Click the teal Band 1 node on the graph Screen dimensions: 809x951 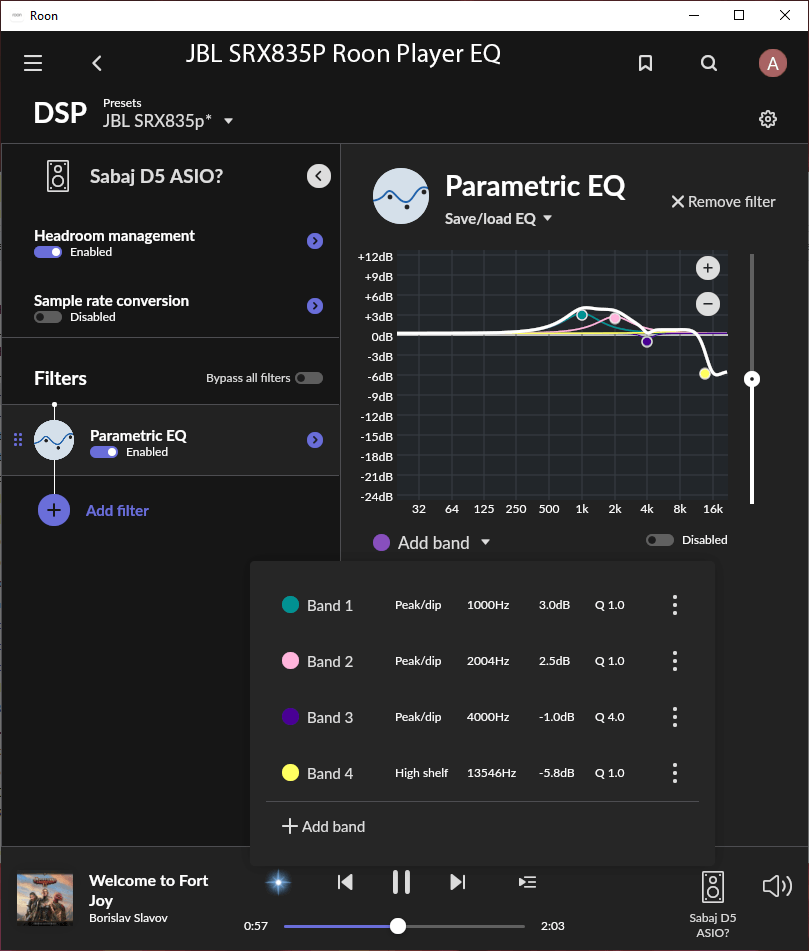coord(582,315)
